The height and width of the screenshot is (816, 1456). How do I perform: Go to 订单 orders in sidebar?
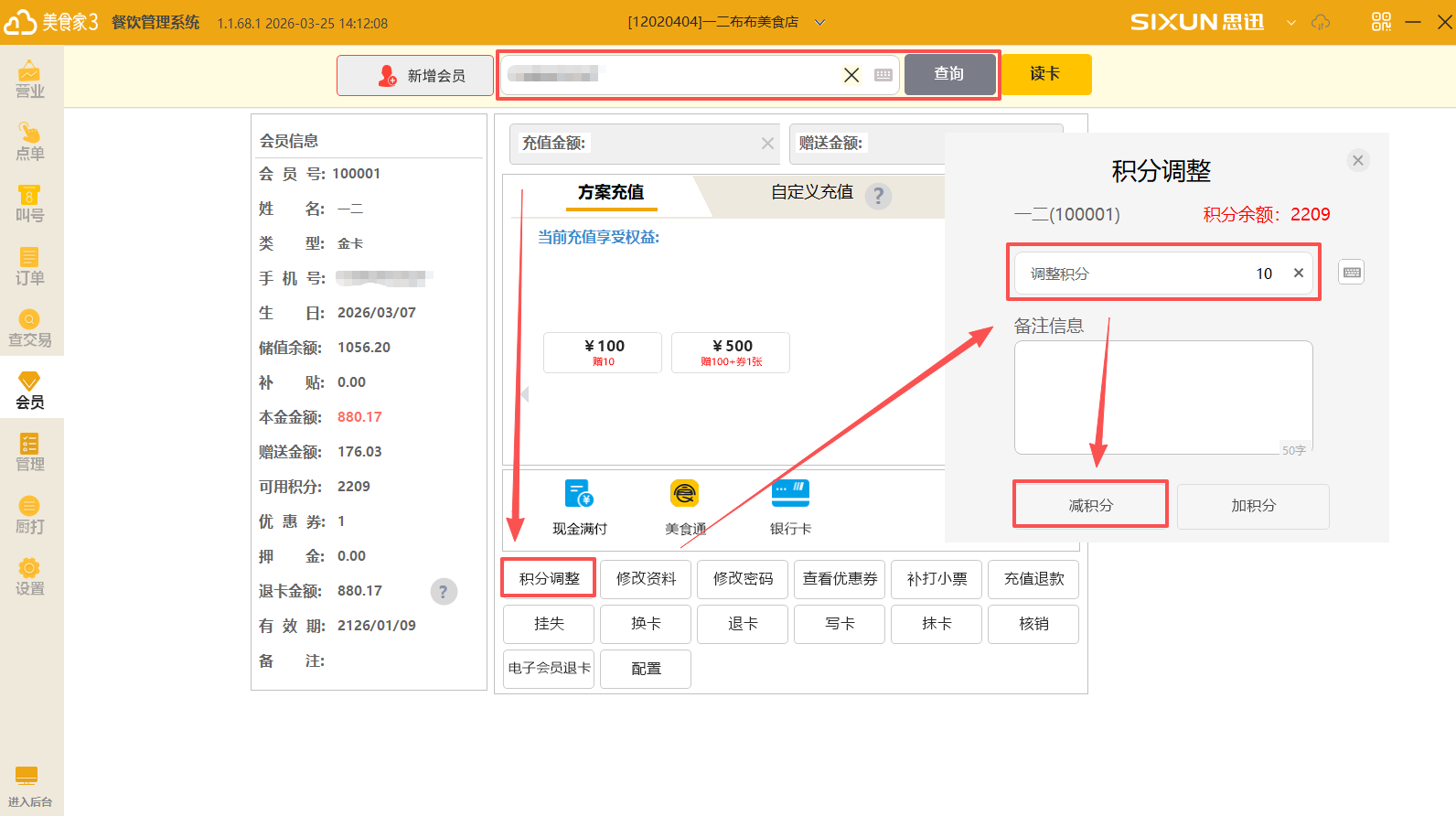pos(29,266)
